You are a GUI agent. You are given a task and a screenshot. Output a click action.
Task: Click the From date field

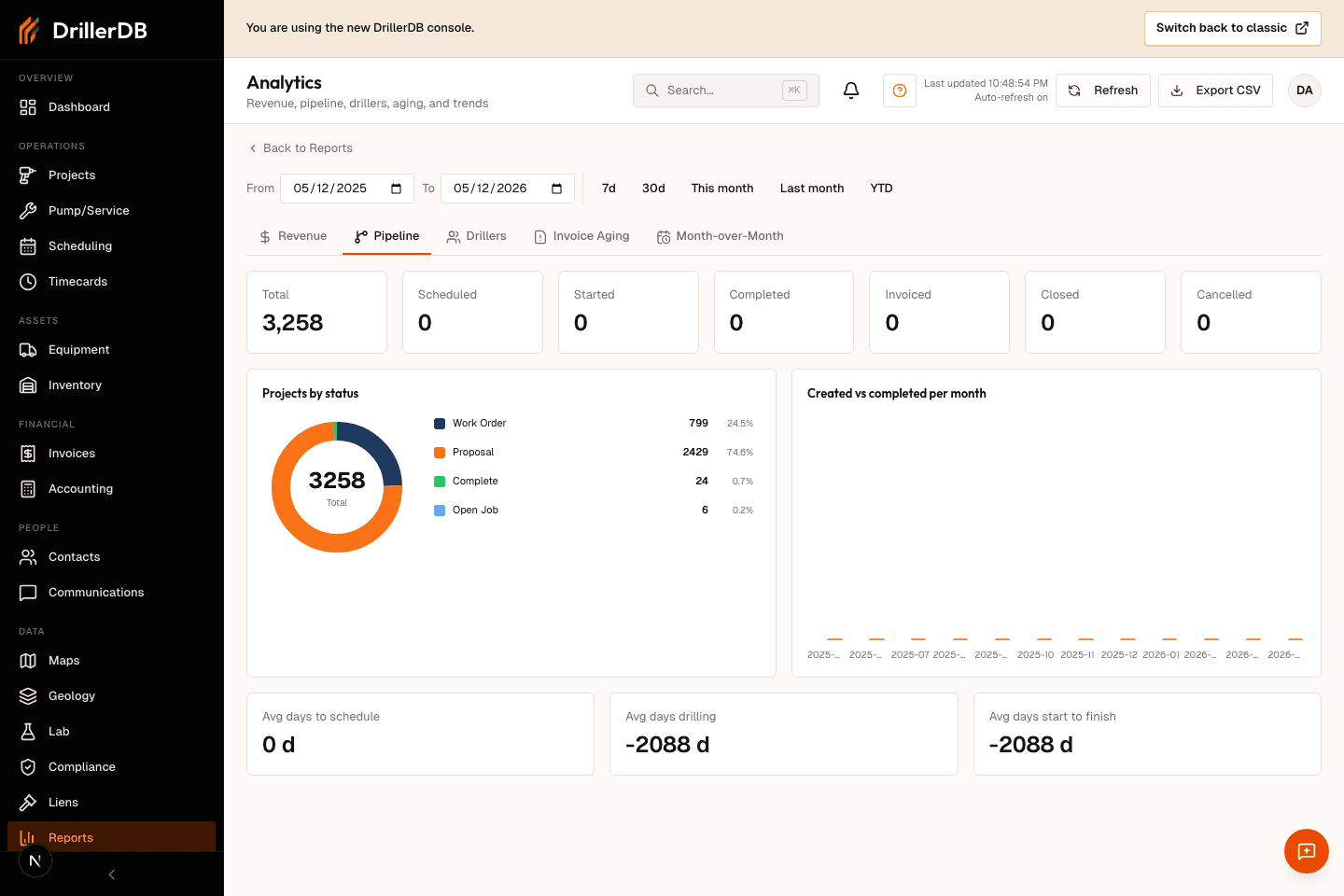pos(347,189)
